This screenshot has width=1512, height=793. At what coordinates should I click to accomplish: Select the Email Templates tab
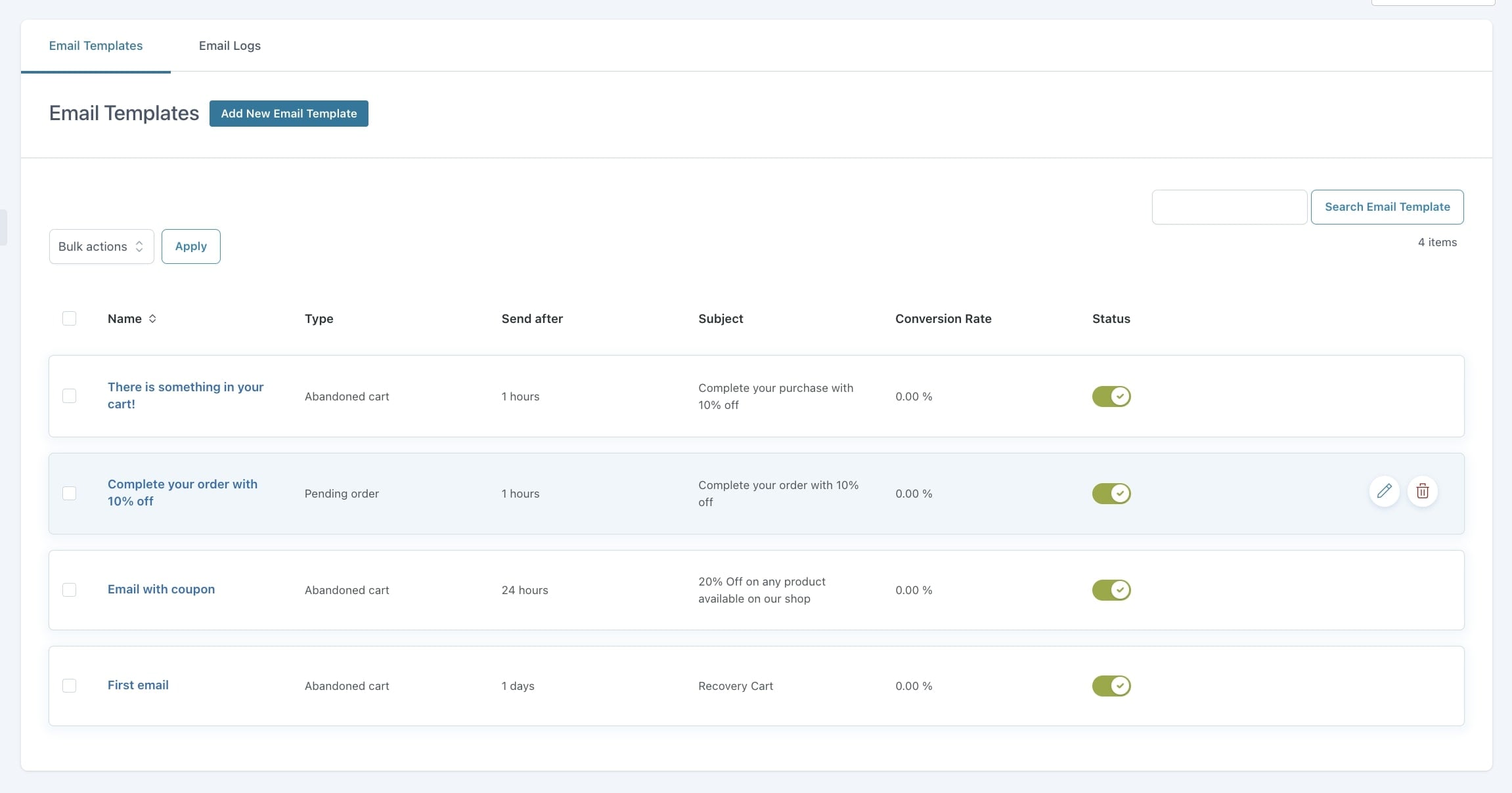point(96,45)
